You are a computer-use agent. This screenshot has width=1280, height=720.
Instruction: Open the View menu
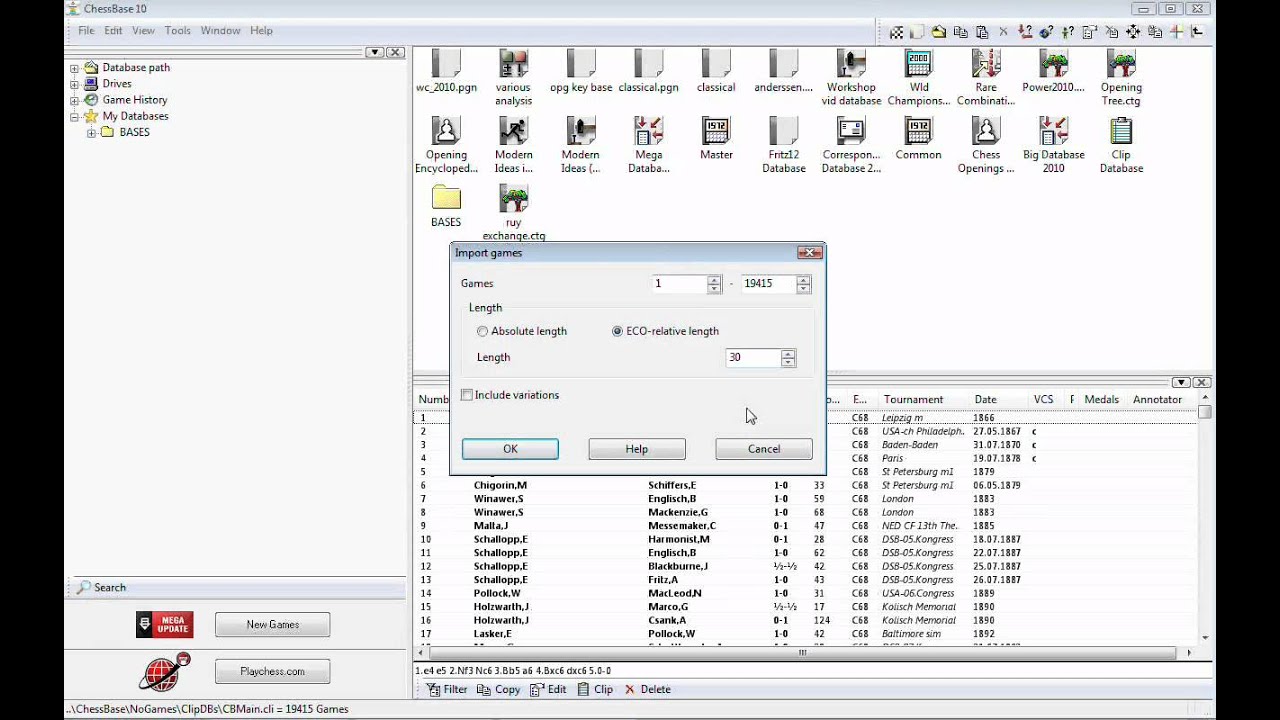pos(143,31)
